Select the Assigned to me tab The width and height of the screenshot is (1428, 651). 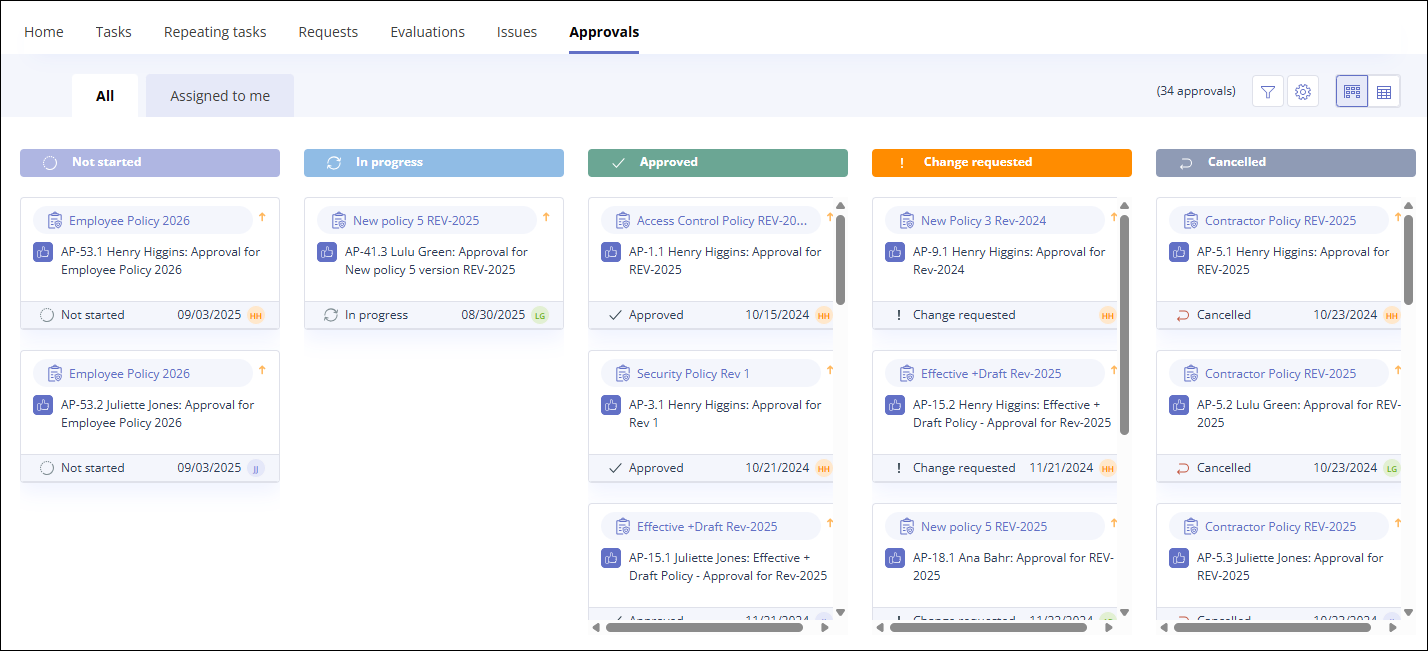point(220,96)
